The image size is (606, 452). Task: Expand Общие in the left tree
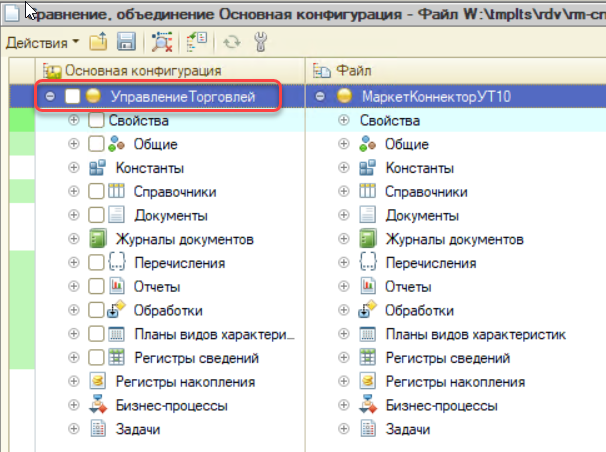click(x=73, y=144)
